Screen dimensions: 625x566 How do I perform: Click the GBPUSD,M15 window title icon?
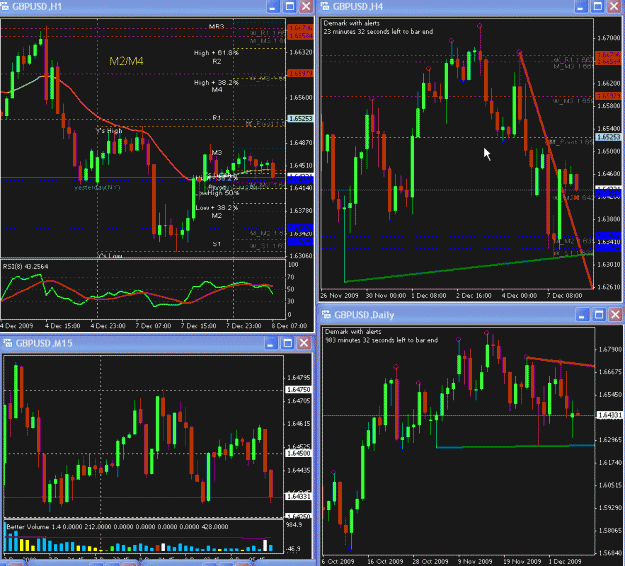pos(7,343)
